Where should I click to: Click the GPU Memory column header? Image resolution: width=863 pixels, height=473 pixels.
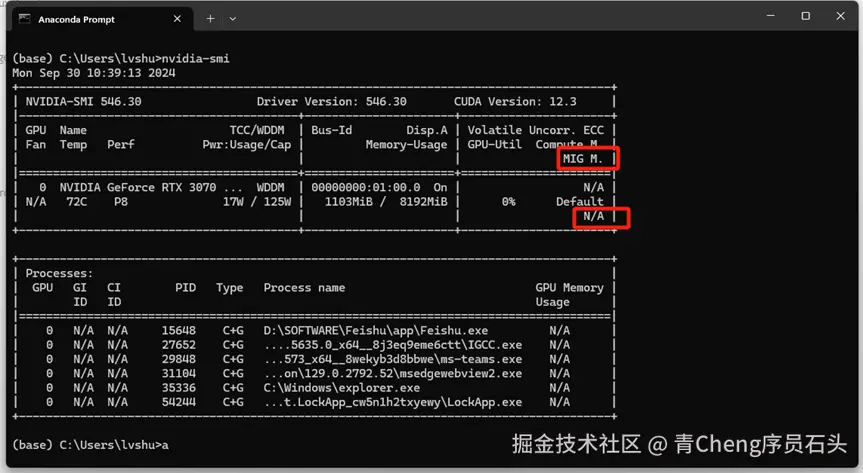570,287
